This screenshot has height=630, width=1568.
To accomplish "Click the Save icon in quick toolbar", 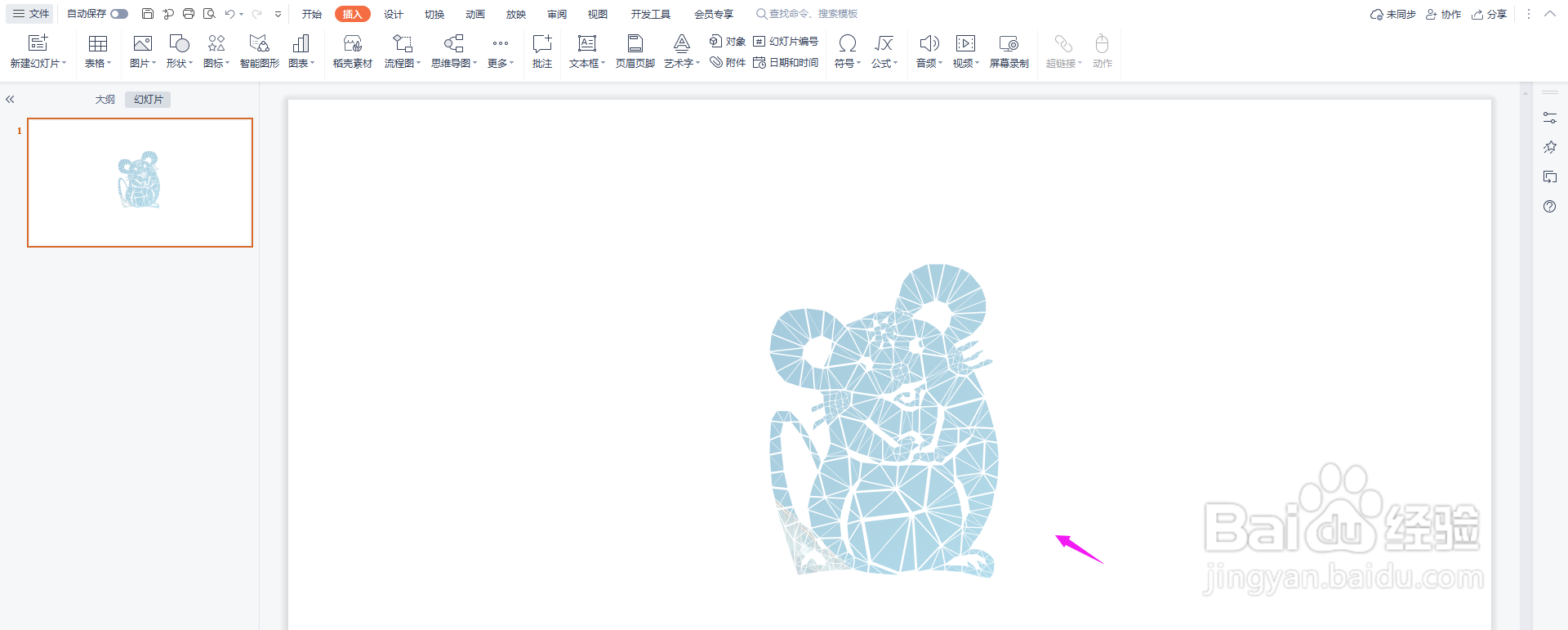I will pyautogui.click(x=148, y=14).
